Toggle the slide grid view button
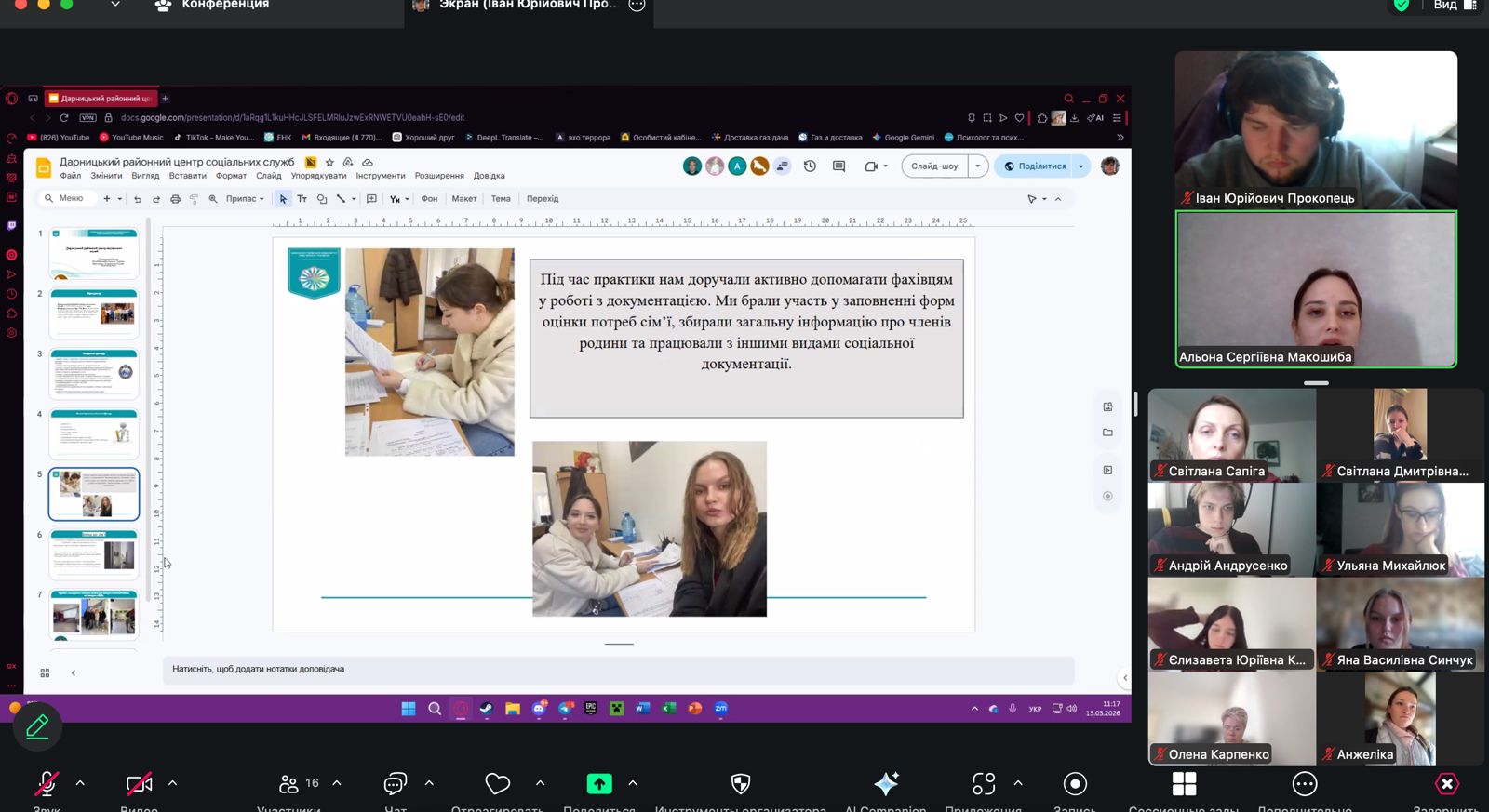The height and width of the screenshot is (812, 1489). [x=45, y=672]
